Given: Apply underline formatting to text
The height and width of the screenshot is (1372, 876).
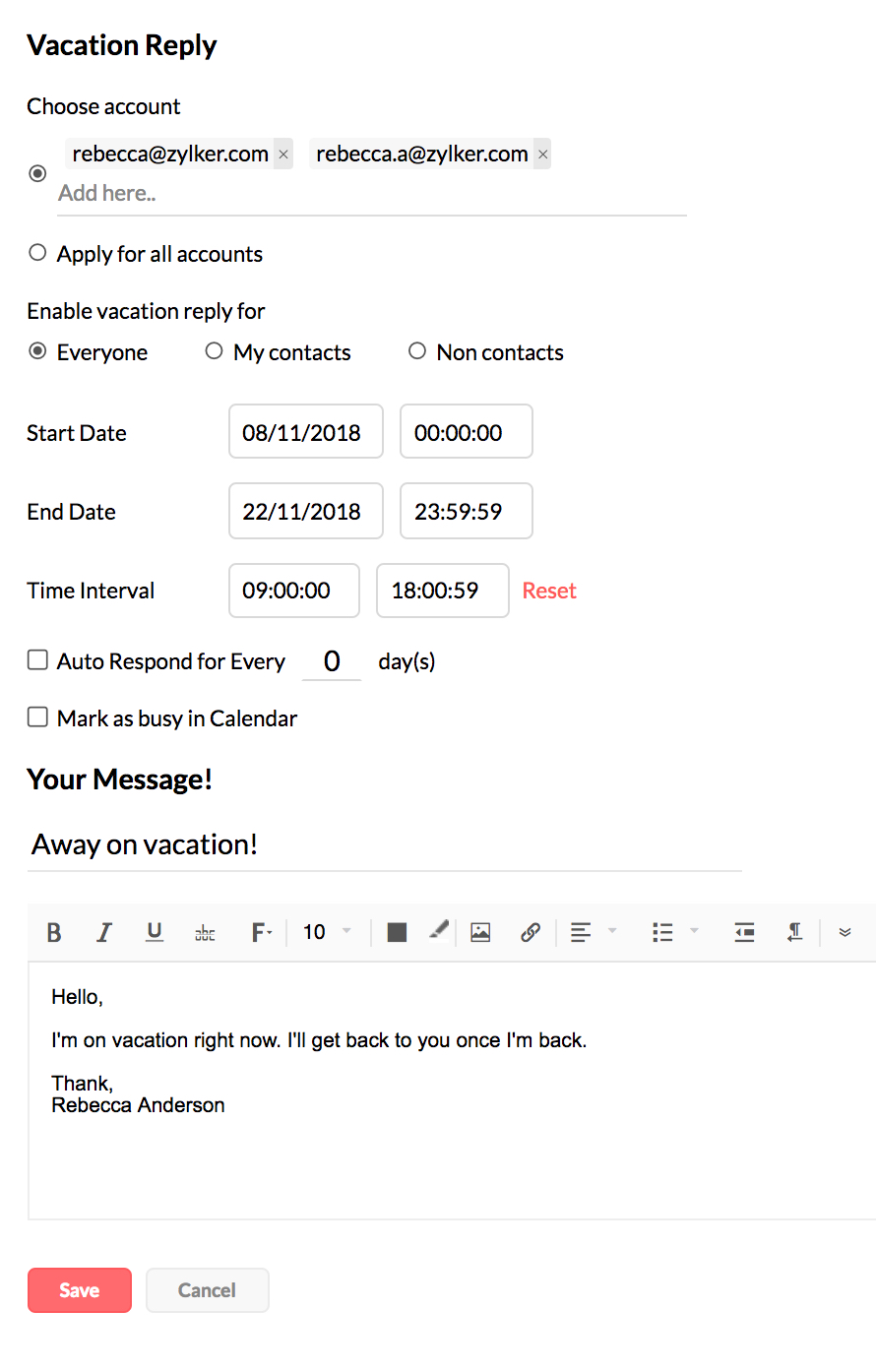Looking at the screenshot, I should [155, 932].
